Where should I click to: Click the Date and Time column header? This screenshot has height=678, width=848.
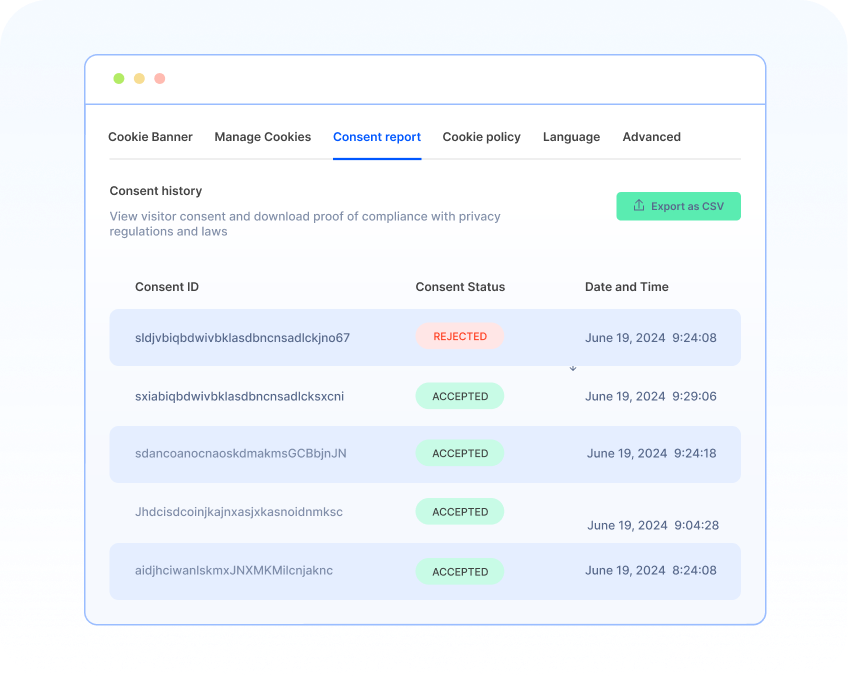(x=626, y=287)
